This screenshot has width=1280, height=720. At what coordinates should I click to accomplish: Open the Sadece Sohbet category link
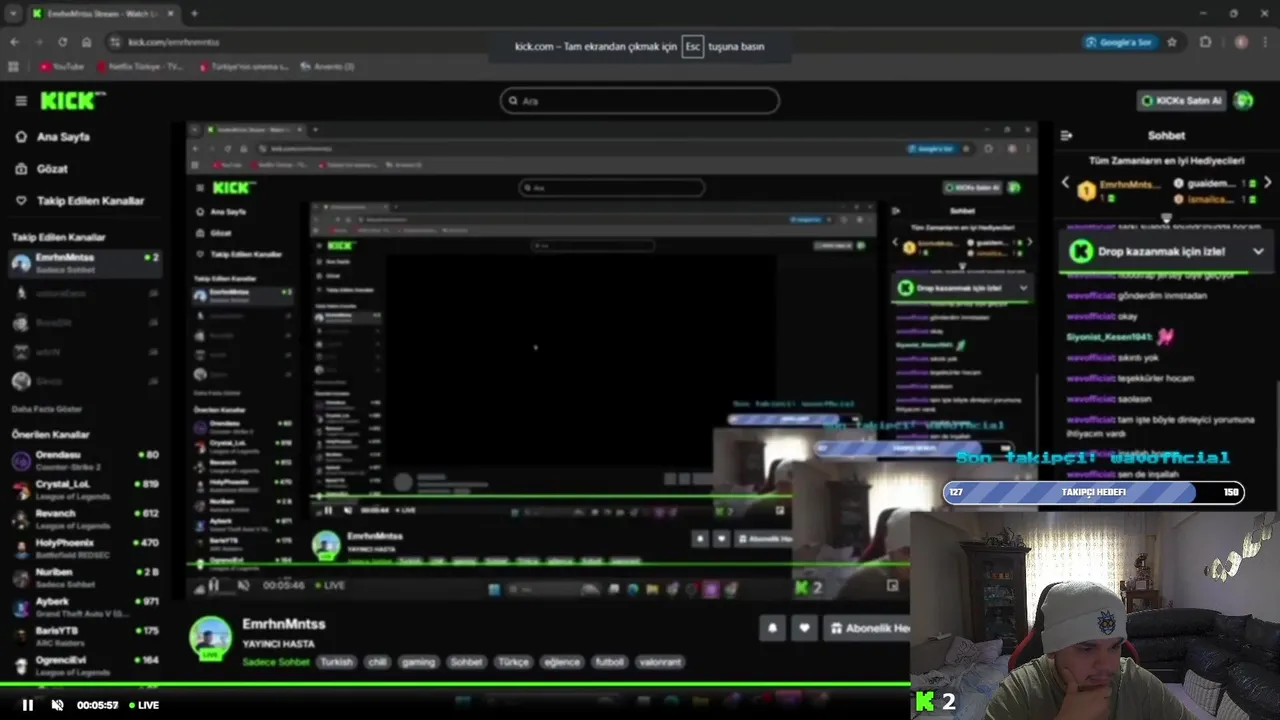[x=276, y=662]
